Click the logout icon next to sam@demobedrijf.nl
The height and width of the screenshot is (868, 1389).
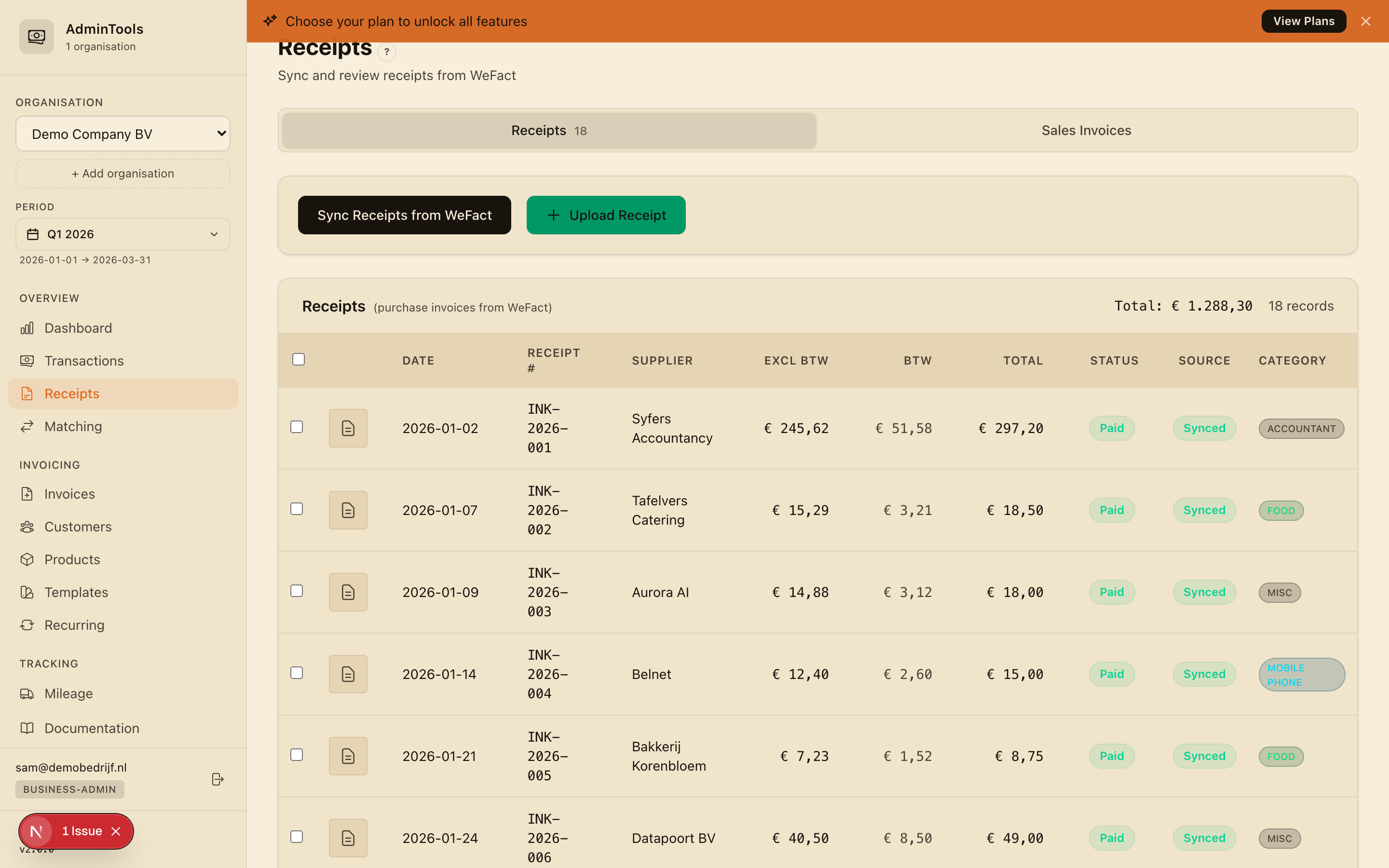pos(218,779)
